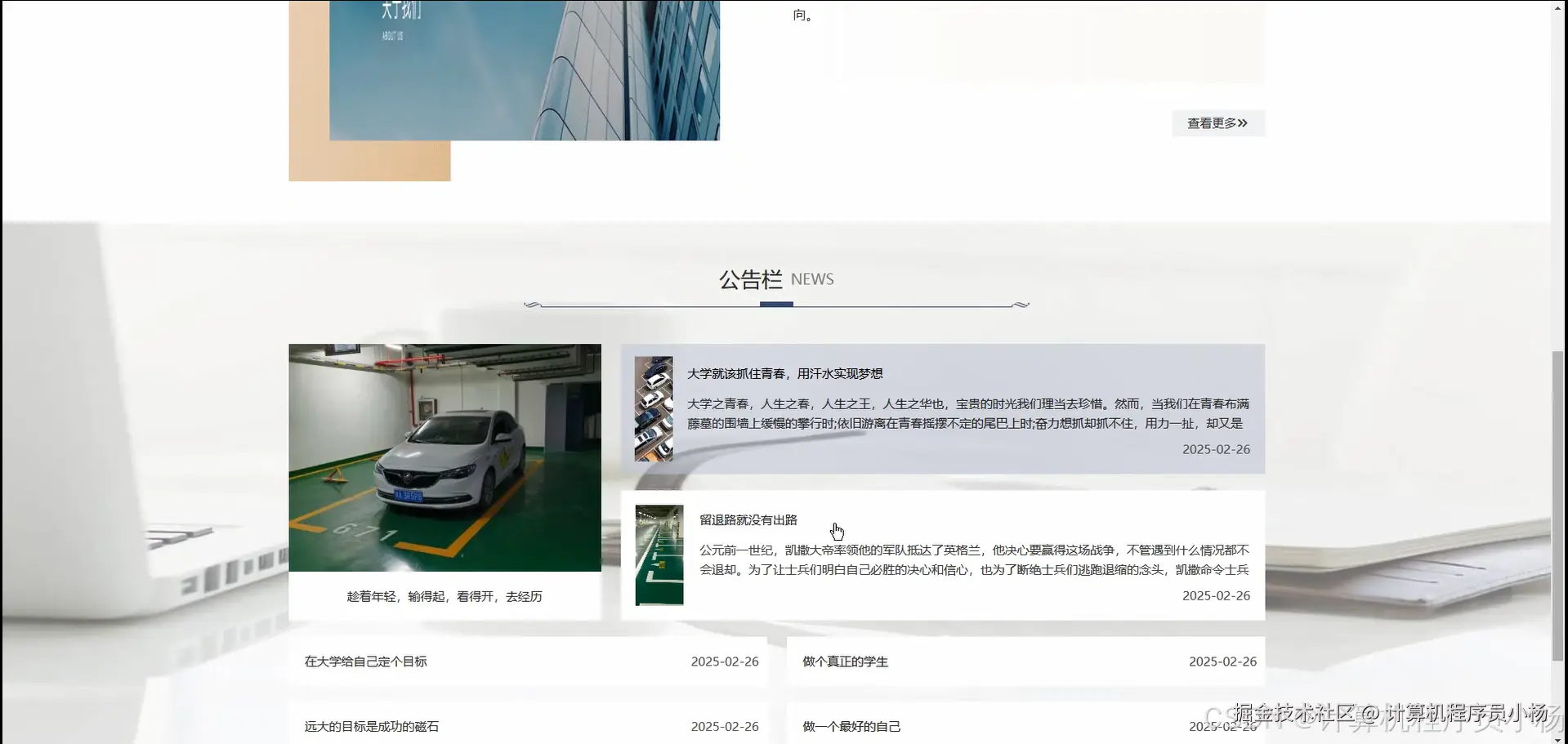
Task: Click the decorative divider line under 公告栏
Action: point(775,304)
